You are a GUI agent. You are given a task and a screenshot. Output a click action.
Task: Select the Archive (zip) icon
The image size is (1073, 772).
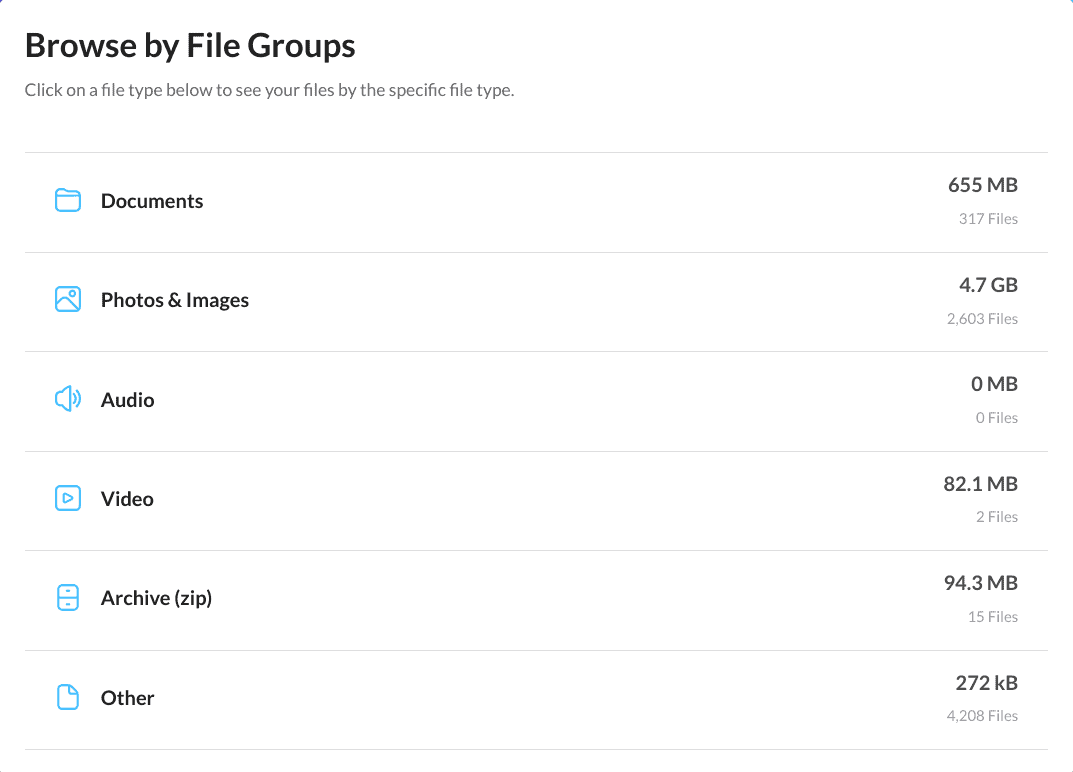click(x=67, y=597)
